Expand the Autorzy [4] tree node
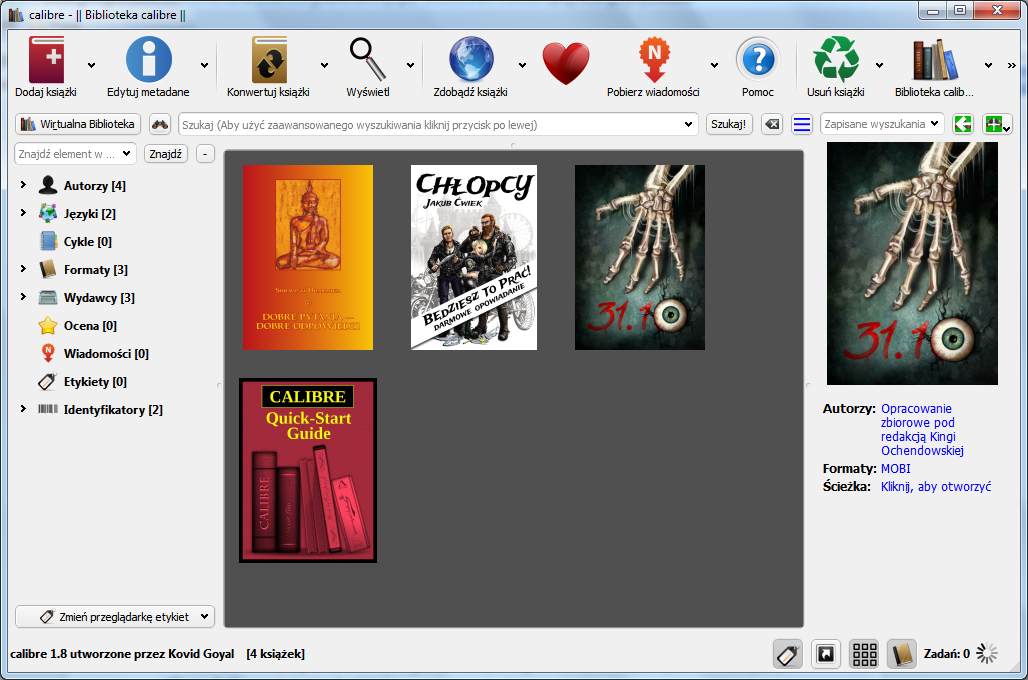Viewport: 1028px width, 680px height. point(23,185)
